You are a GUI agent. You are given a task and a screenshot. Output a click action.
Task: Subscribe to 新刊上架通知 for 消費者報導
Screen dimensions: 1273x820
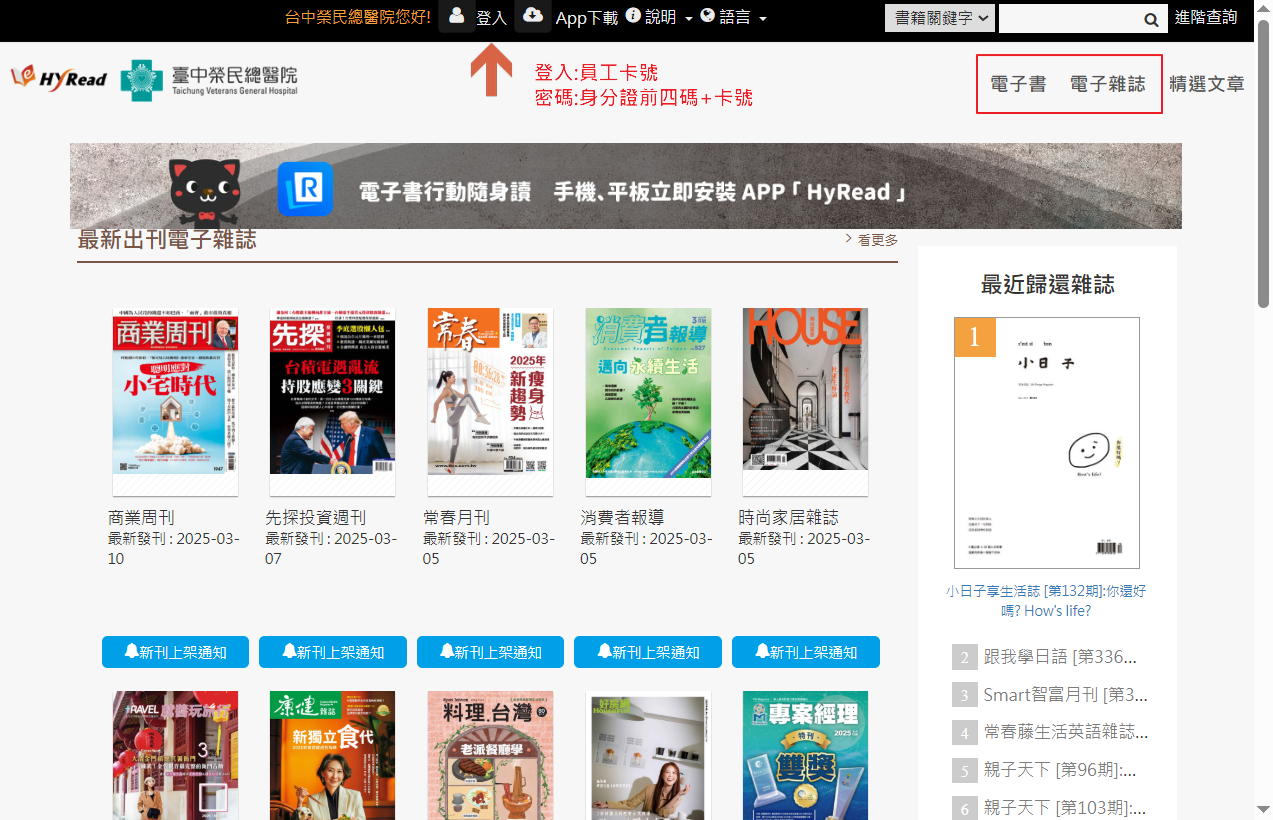pyautogui.click(x=648, y=652)
